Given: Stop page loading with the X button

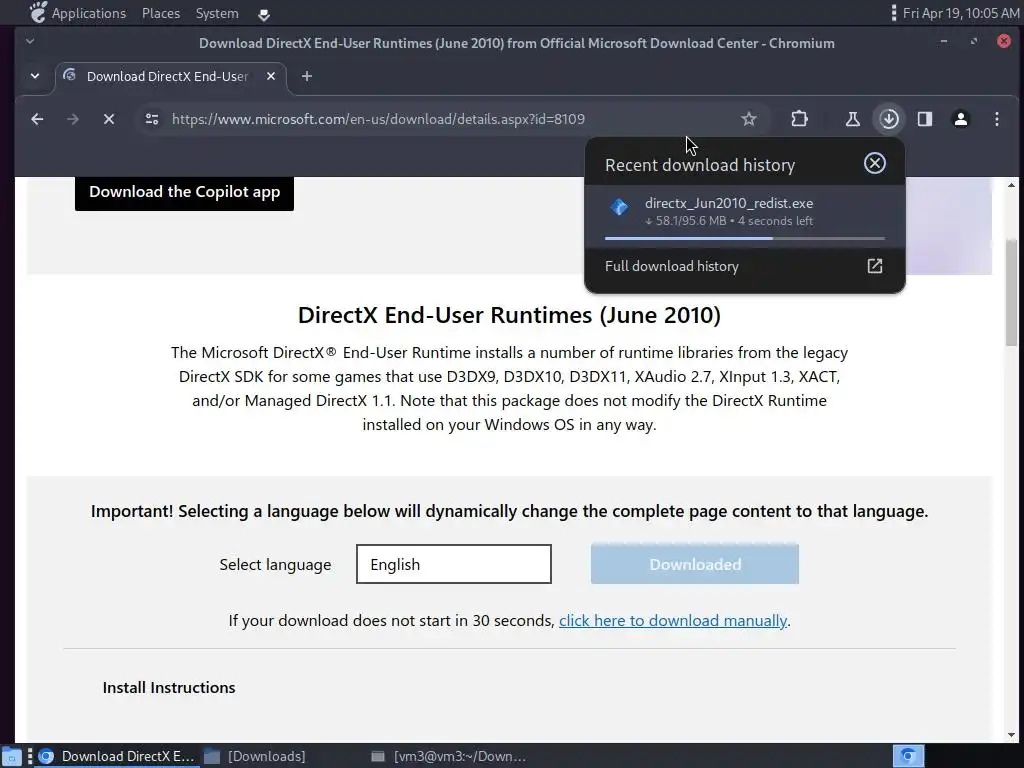Looking at the screenshot, I should (x=109, y=119).
